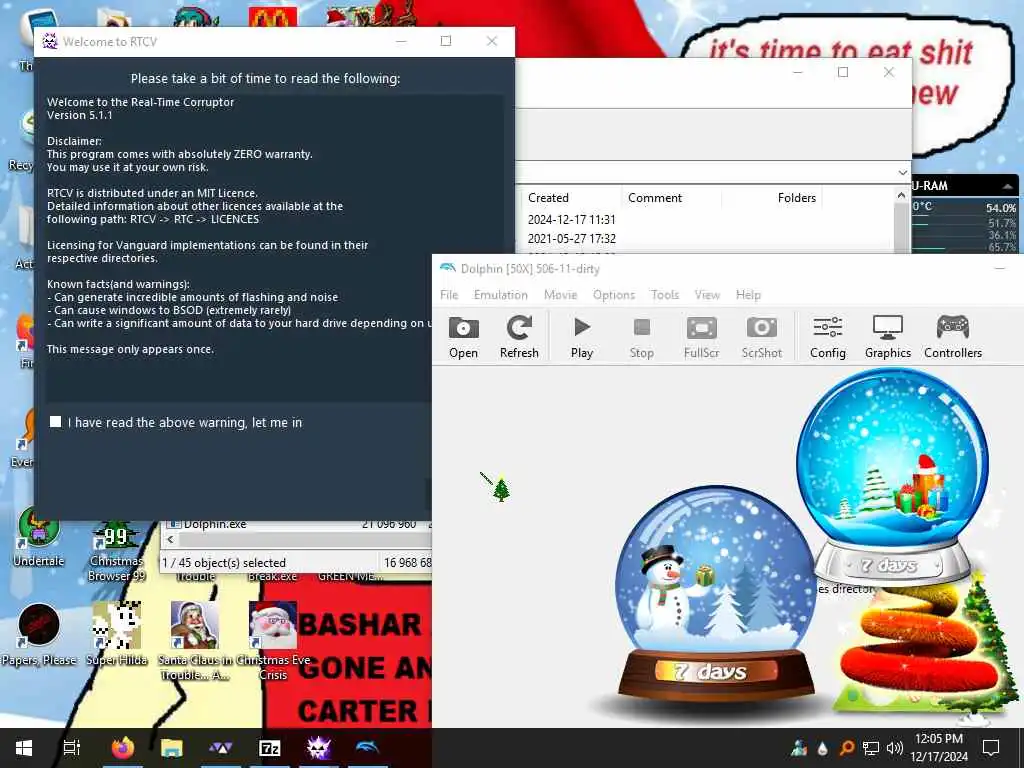
Task: Open the Super Hilda desktop icon
Action: tap(117, 633)
